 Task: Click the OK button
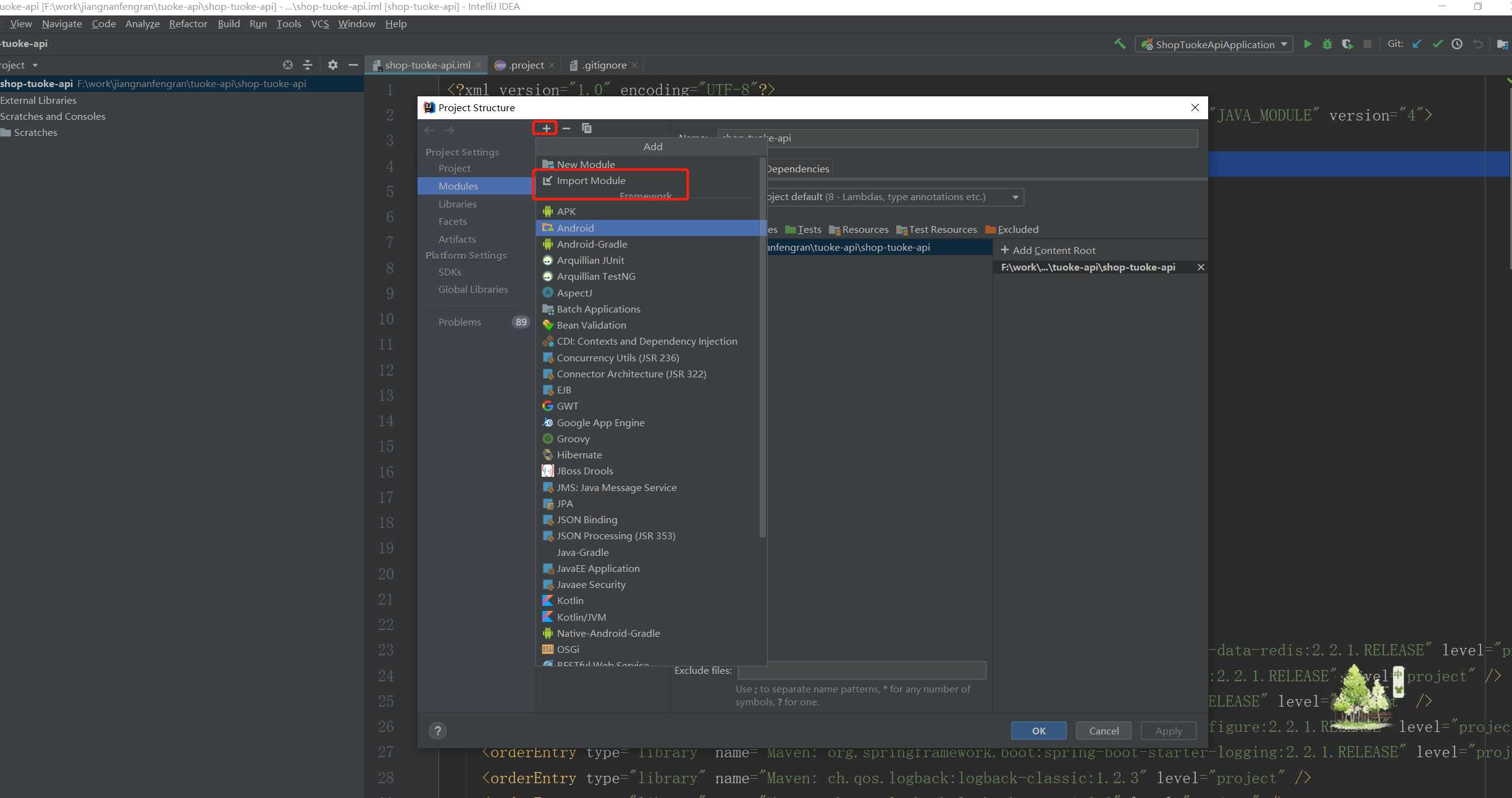pyautogui.click(x=1039, y=731)
